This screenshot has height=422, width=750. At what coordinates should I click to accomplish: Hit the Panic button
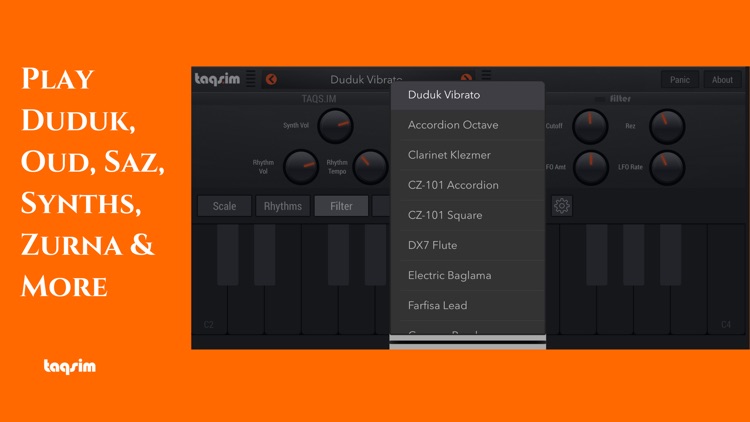[680, 80]
